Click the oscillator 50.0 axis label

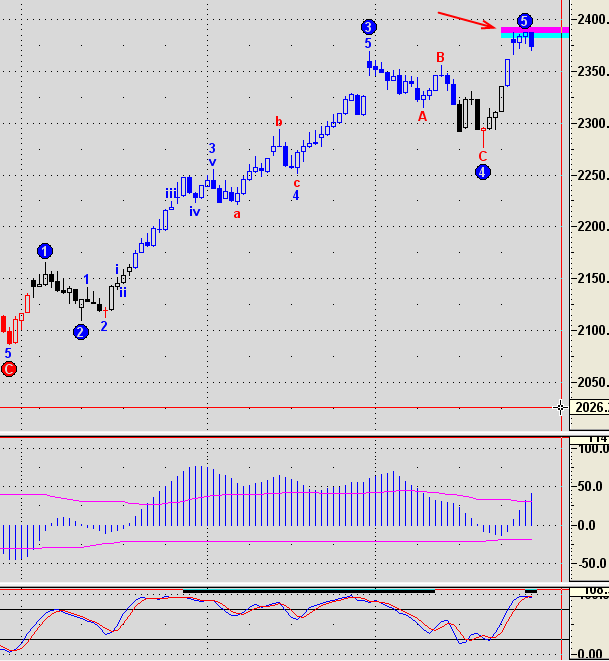click(590, 486)
